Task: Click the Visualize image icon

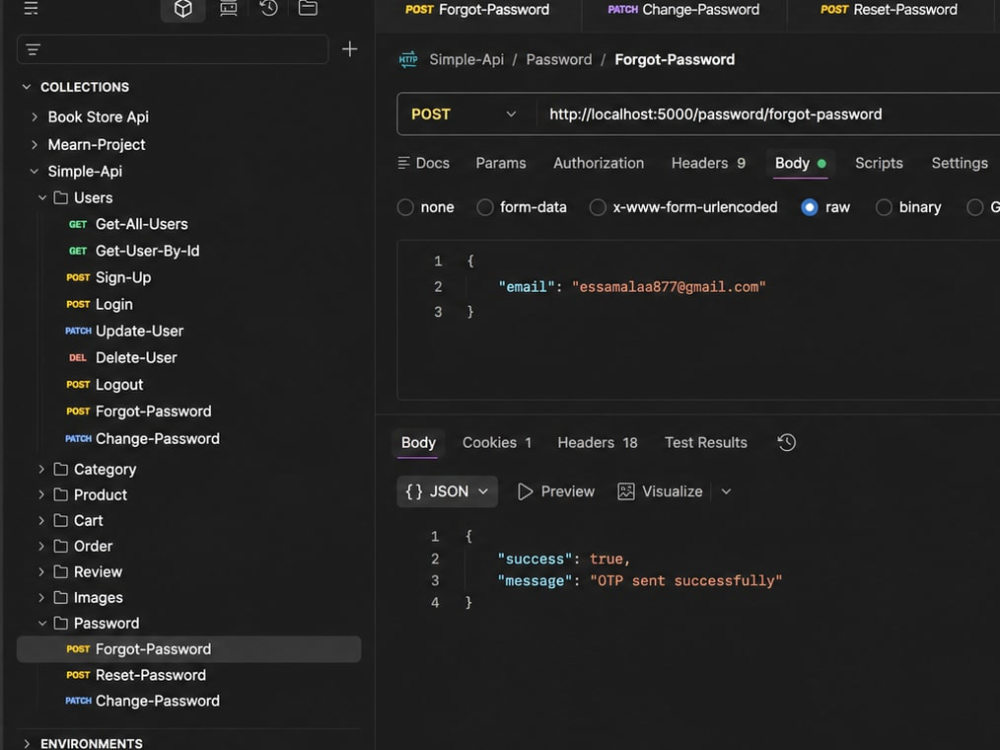Action: pos(626,492)
